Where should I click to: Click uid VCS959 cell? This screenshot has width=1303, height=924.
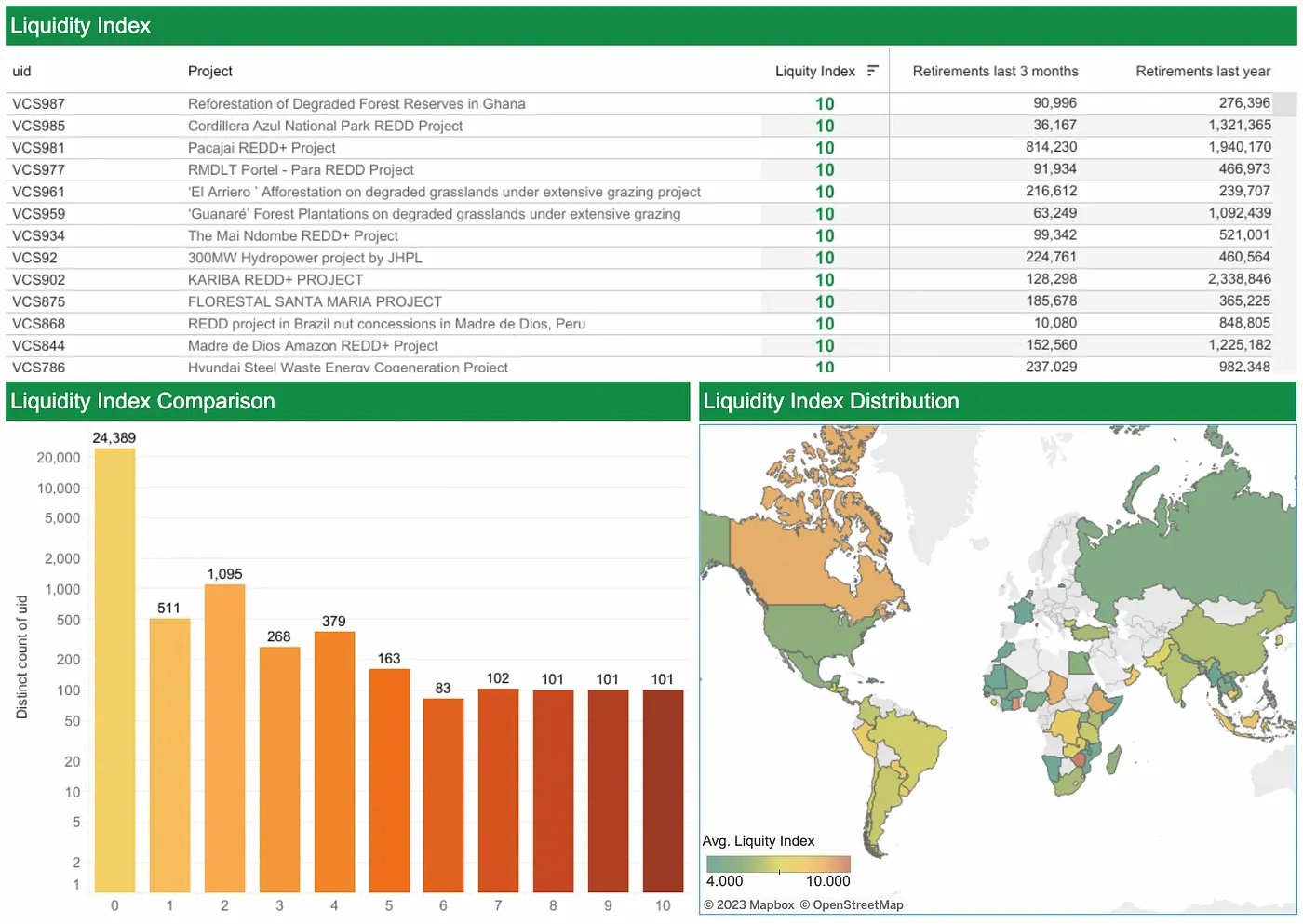[x=38, y=214]
